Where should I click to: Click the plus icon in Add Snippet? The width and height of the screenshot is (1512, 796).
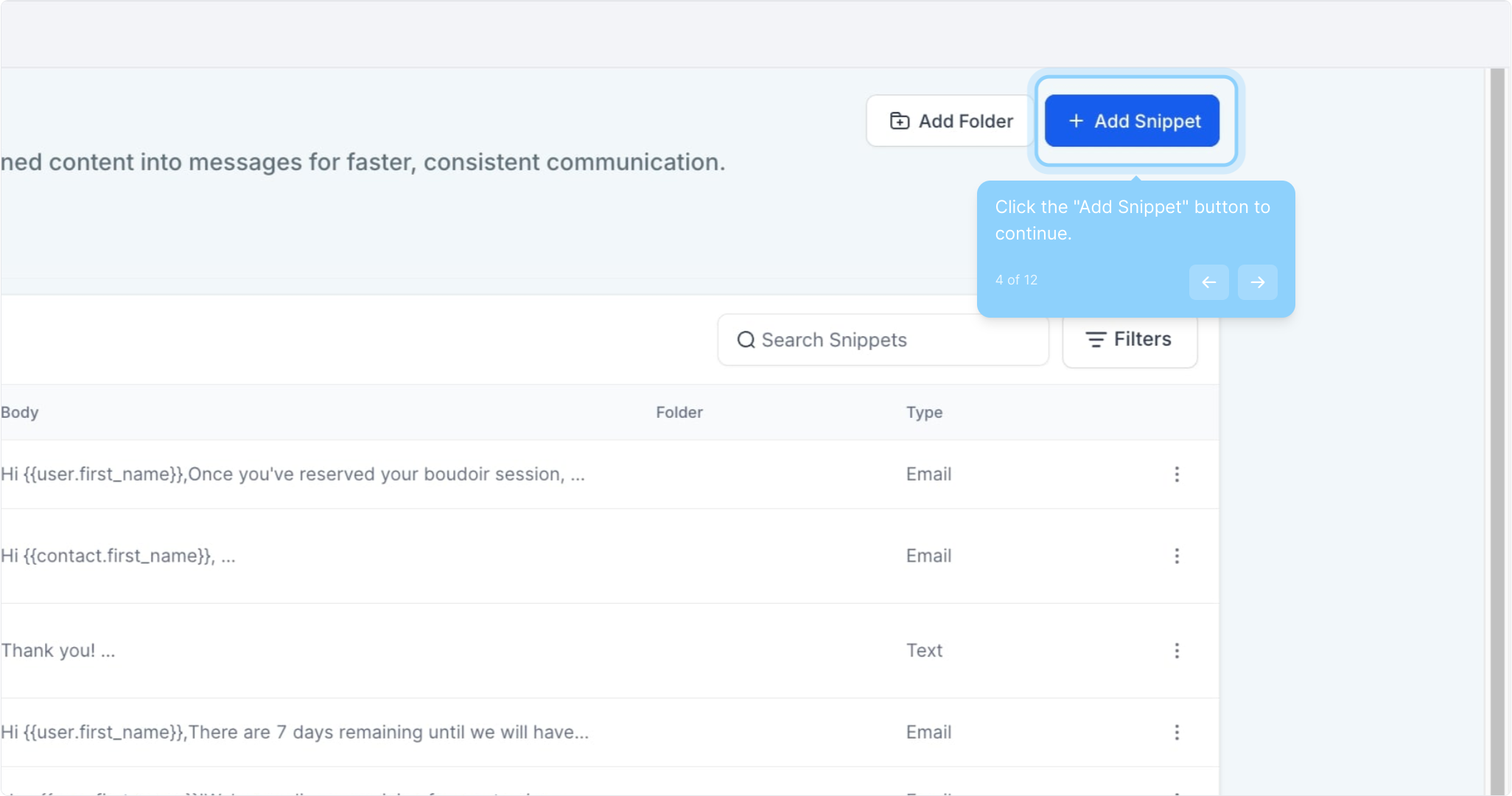coord(1076,121)
